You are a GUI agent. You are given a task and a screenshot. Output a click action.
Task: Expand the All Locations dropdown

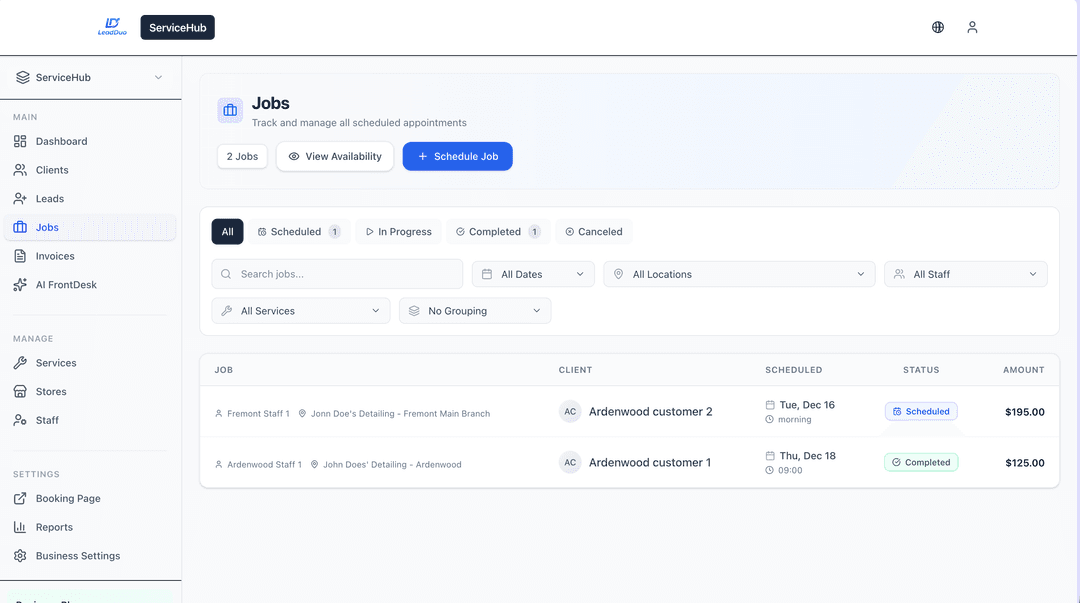[x=738, y=273]
